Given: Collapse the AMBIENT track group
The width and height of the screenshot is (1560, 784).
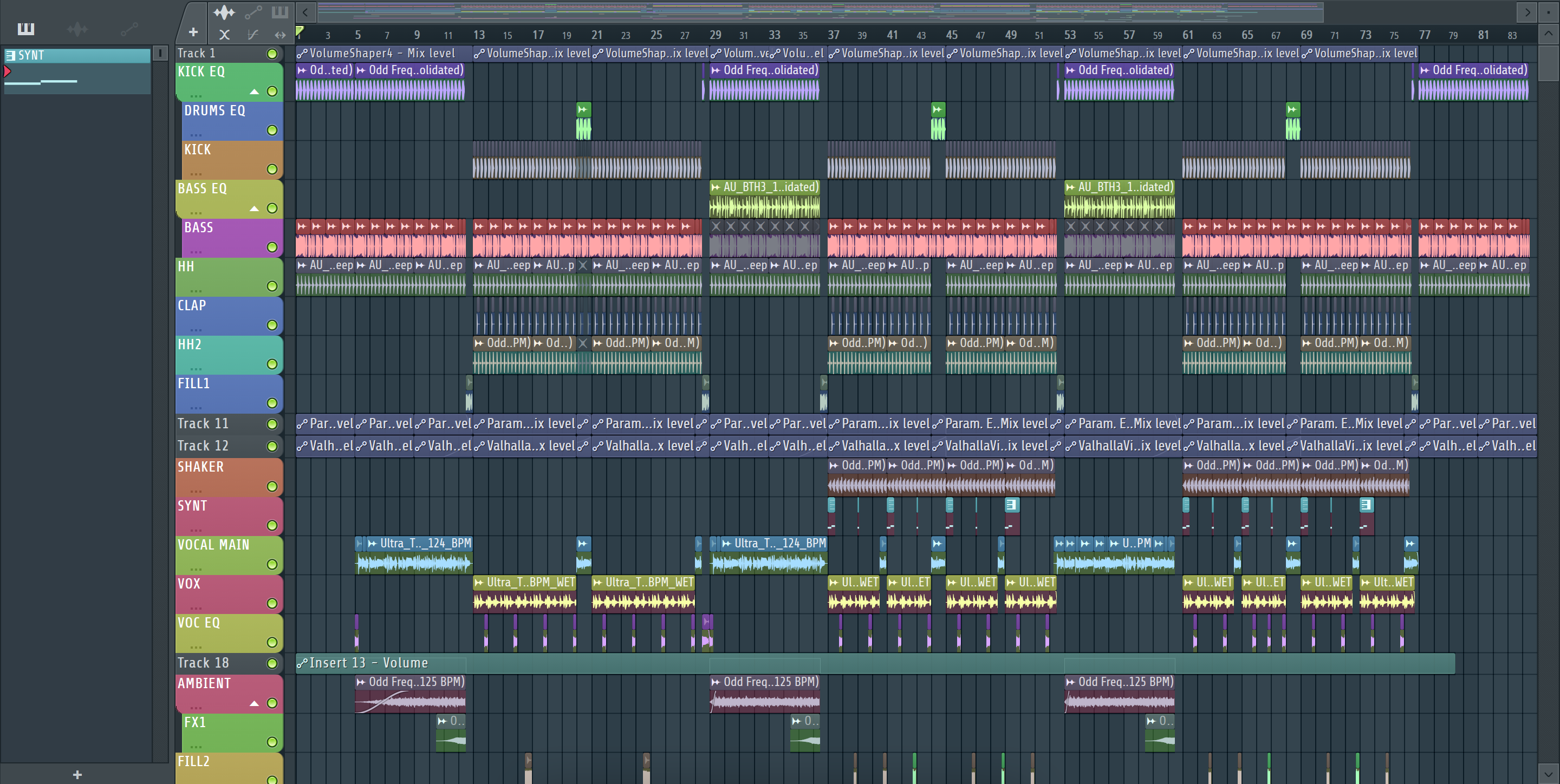Looking at the screenshot, I should point(255,703).
